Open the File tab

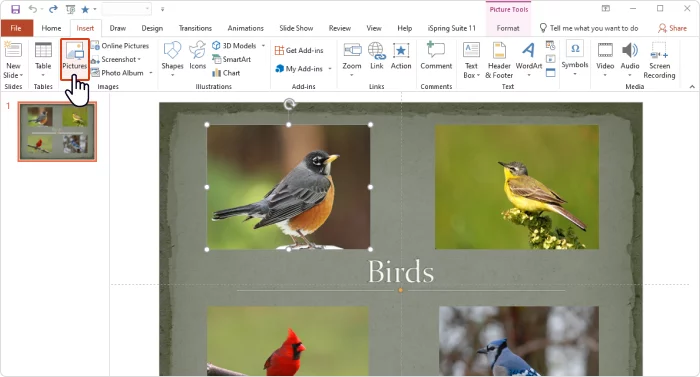[16, 28]
